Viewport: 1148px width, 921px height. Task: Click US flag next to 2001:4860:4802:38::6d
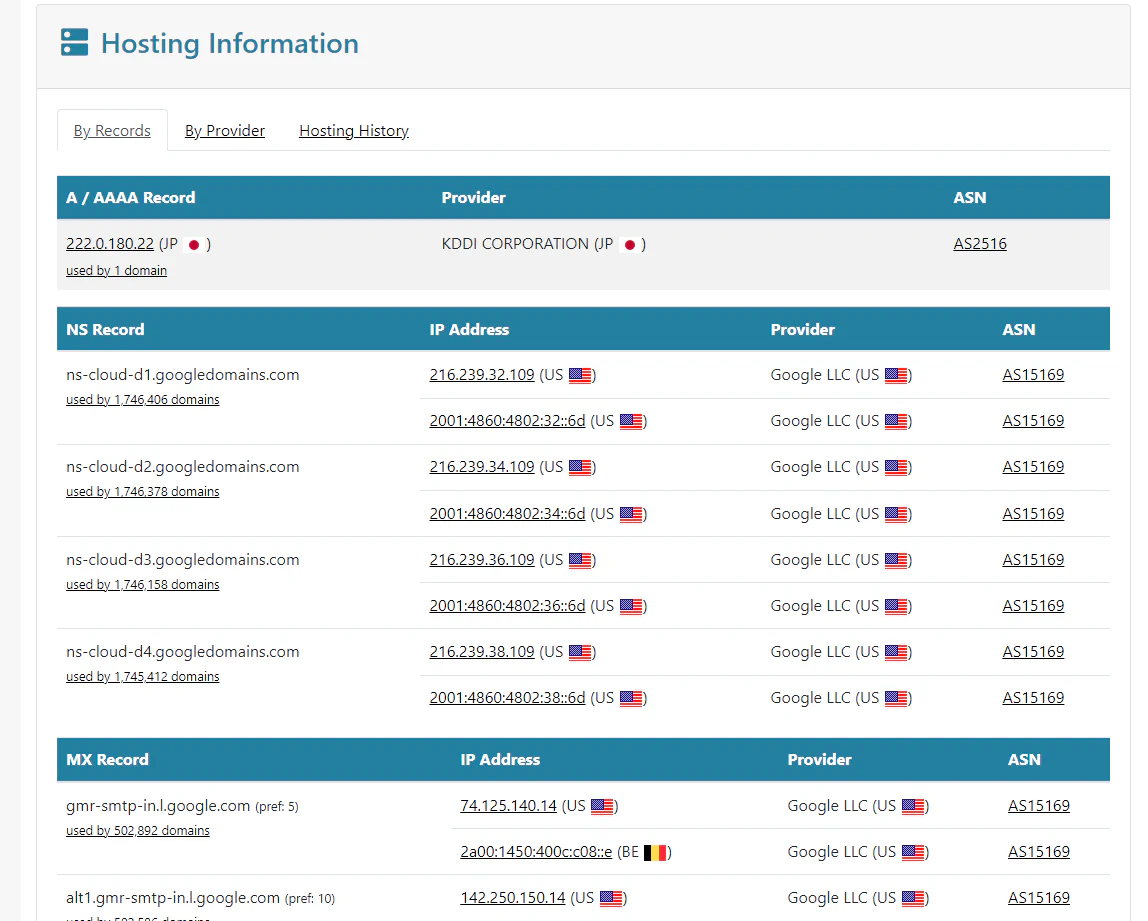pyautogui.click(x=631, y=699)
